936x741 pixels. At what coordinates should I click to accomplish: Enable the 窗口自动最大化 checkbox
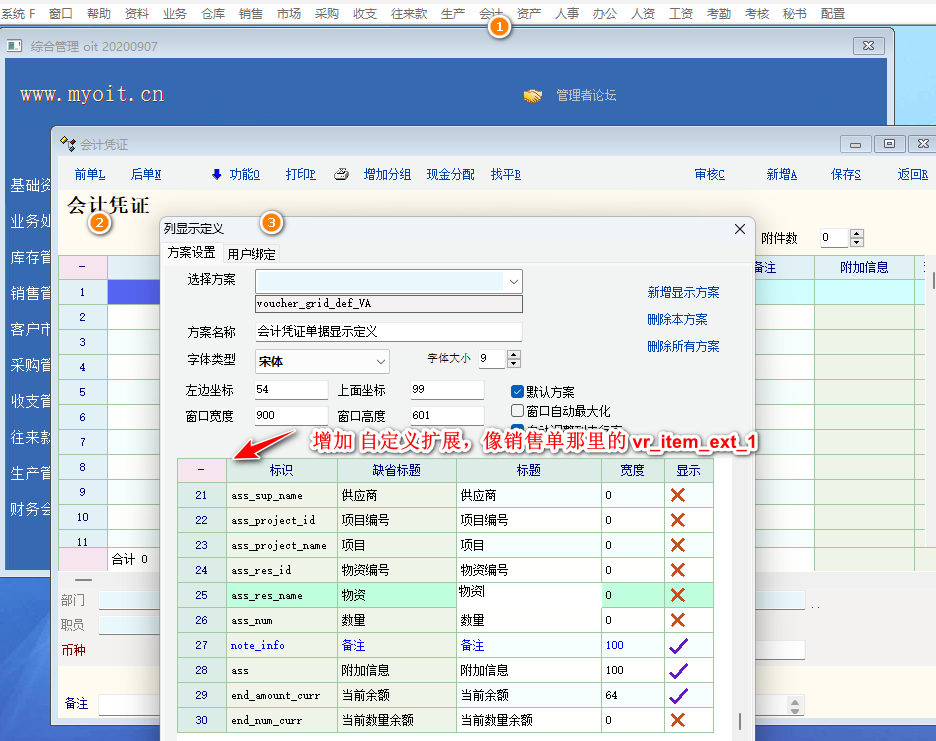coord(517,411)
